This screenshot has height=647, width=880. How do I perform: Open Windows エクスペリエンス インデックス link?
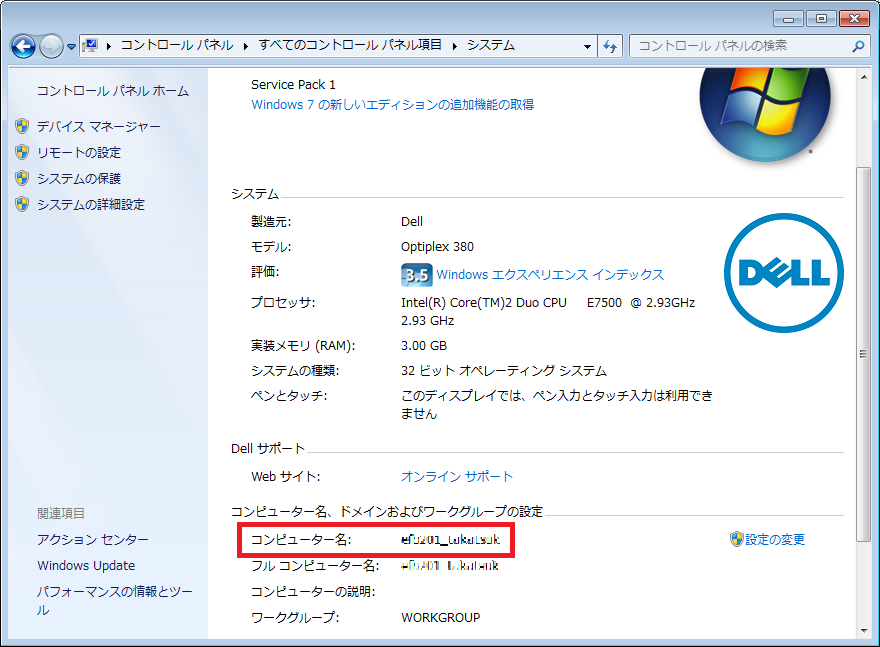550,274
